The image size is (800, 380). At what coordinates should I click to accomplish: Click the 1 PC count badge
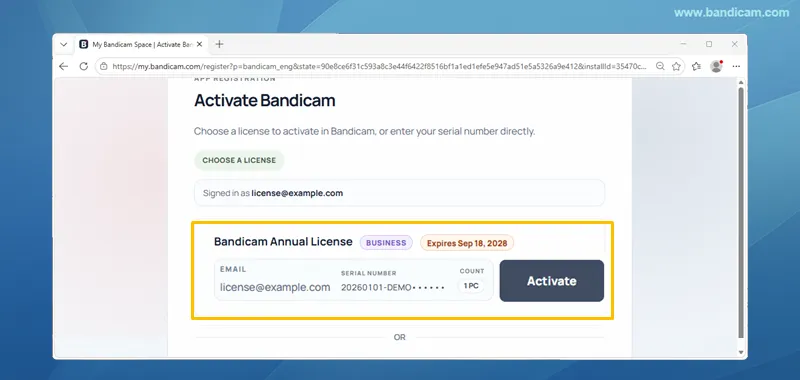470,286
